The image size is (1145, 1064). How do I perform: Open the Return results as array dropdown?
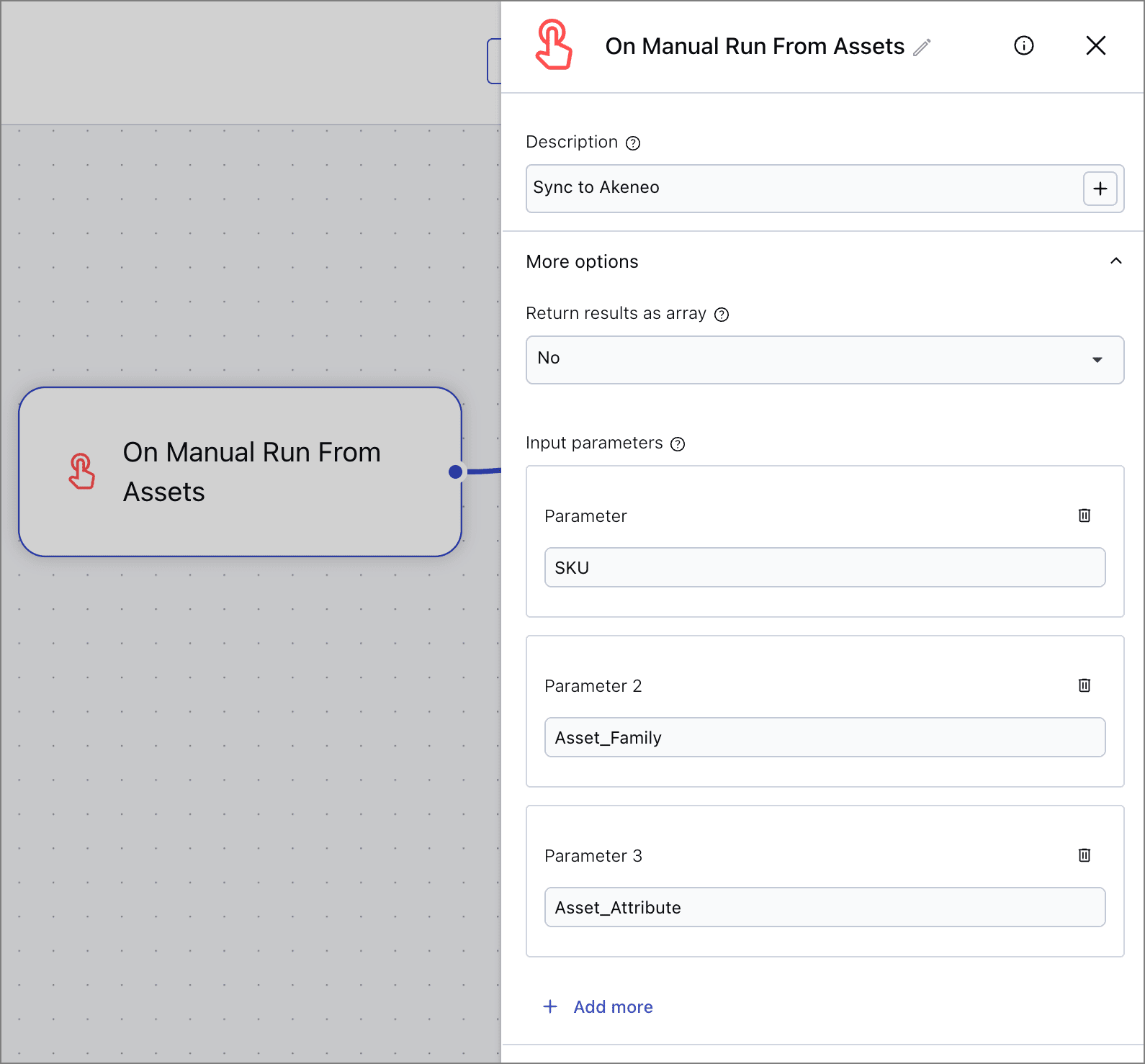825,359
